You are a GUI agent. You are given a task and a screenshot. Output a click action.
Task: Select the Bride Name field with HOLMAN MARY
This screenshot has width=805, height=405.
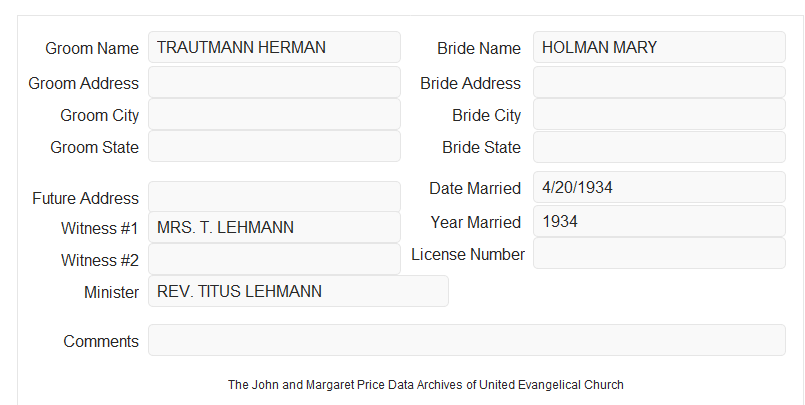pos(659,47)
